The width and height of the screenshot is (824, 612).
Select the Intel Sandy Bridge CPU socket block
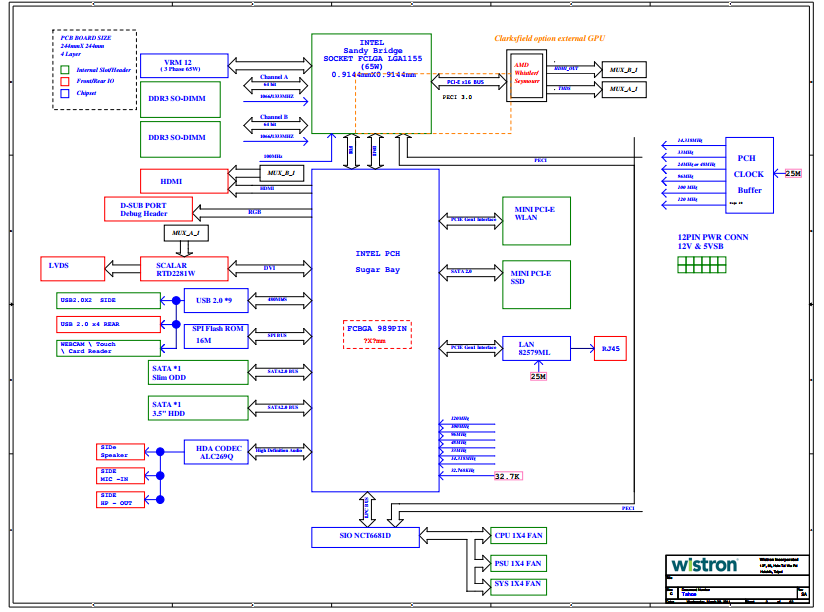tap(371, 83)
